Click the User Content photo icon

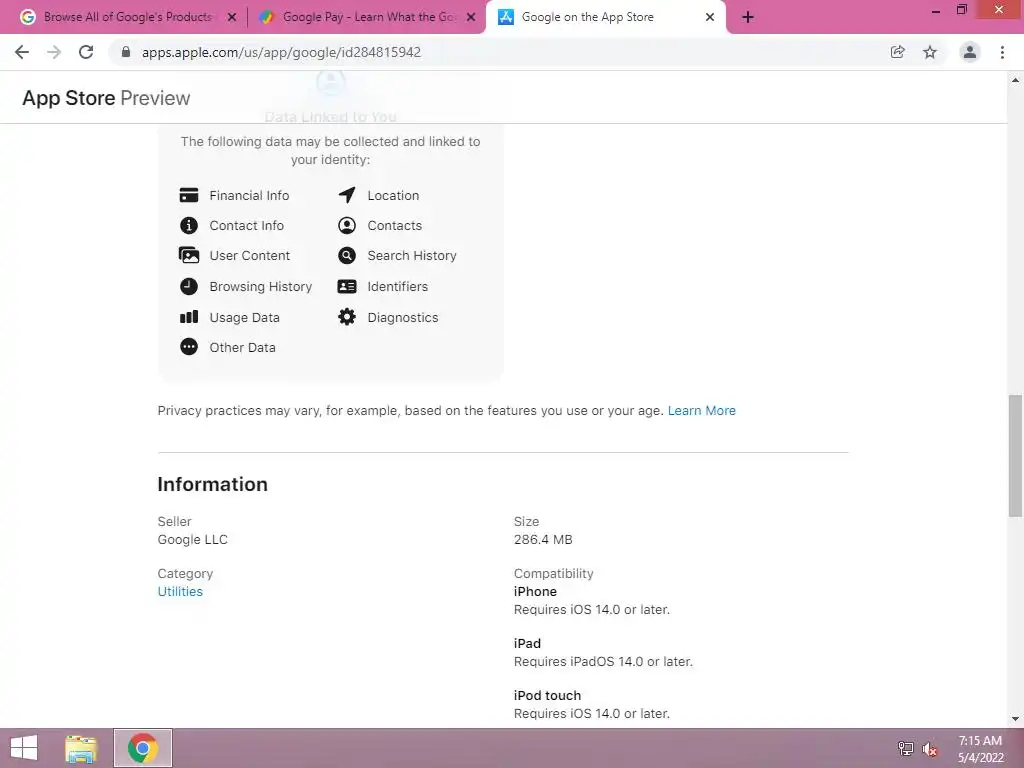[x=189, y=255]
